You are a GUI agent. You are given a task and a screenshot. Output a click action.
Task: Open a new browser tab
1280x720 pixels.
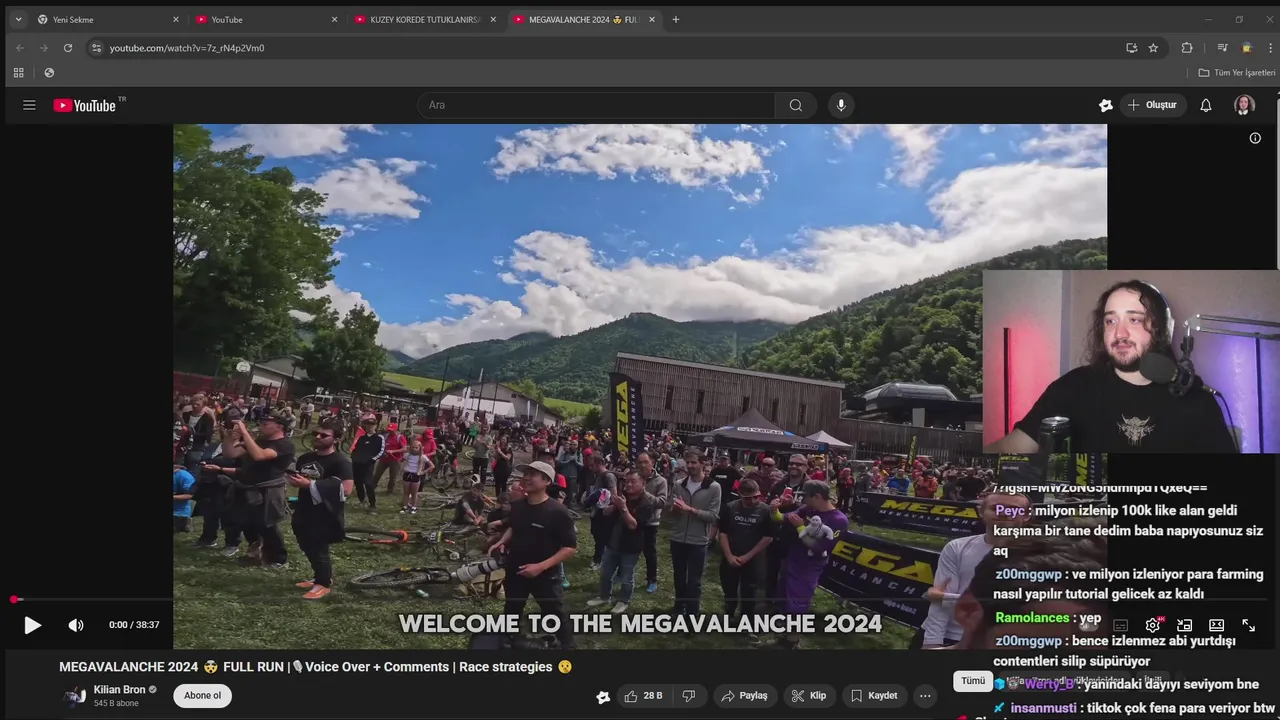(x=676, y=19)
